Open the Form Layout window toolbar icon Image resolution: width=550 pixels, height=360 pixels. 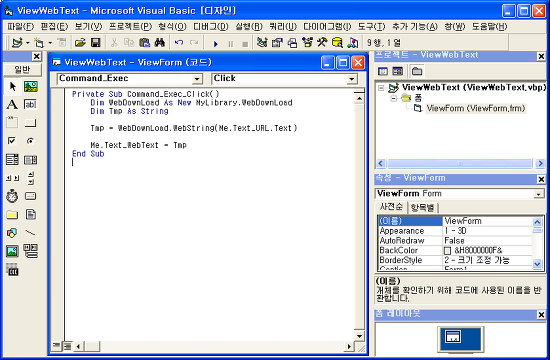pyautogui.click(x=292, y=43)
